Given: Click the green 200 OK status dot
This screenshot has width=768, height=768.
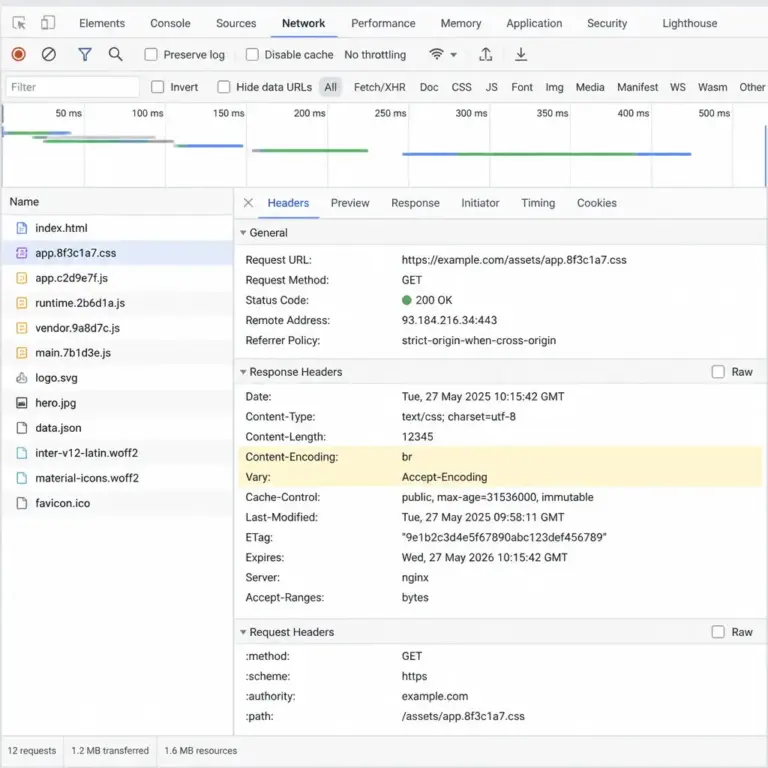Looking at the screenshot, I should [407, 300].
